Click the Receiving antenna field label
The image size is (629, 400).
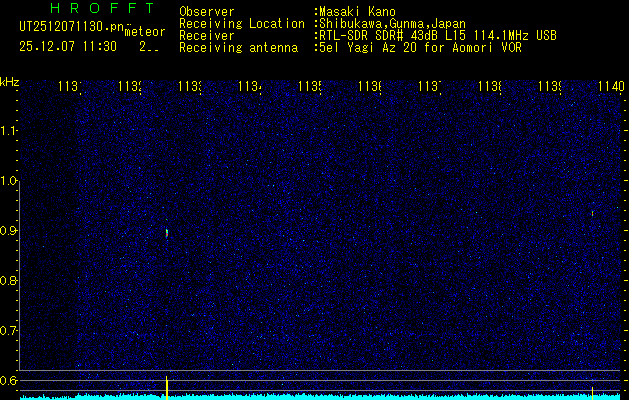pyautogui.click(x=238, y=47)
